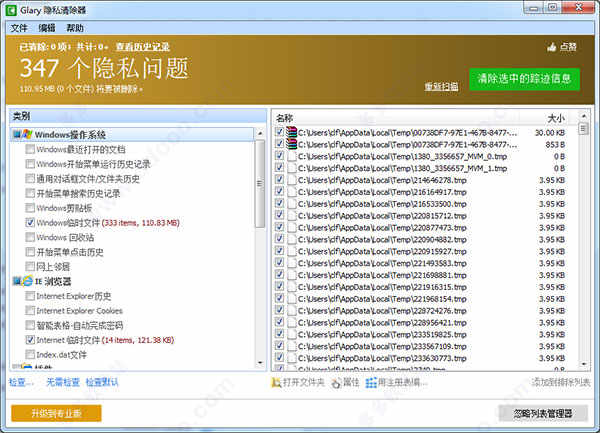Click the 用注册表编辑 registry icon

(371, 382)
